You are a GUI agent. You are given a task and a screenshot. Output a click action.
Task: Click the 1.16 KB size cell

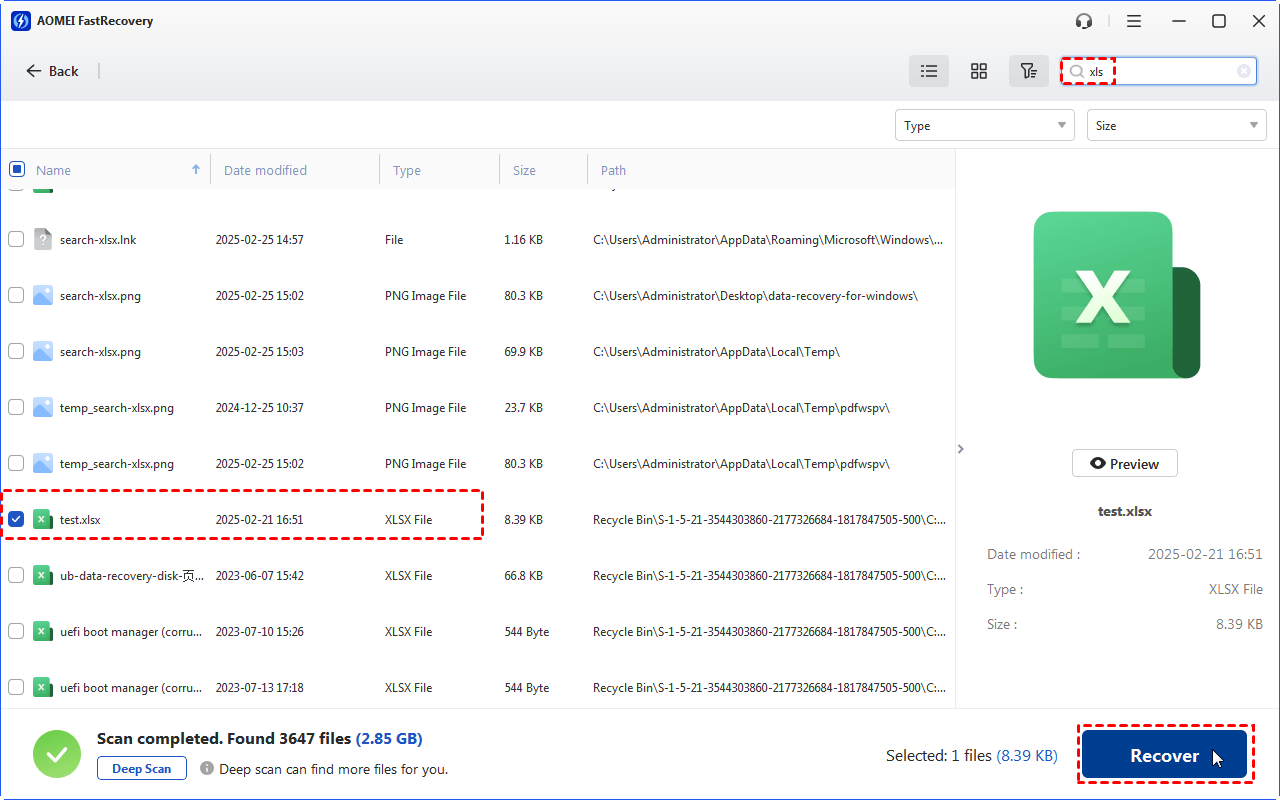(524, 240)
